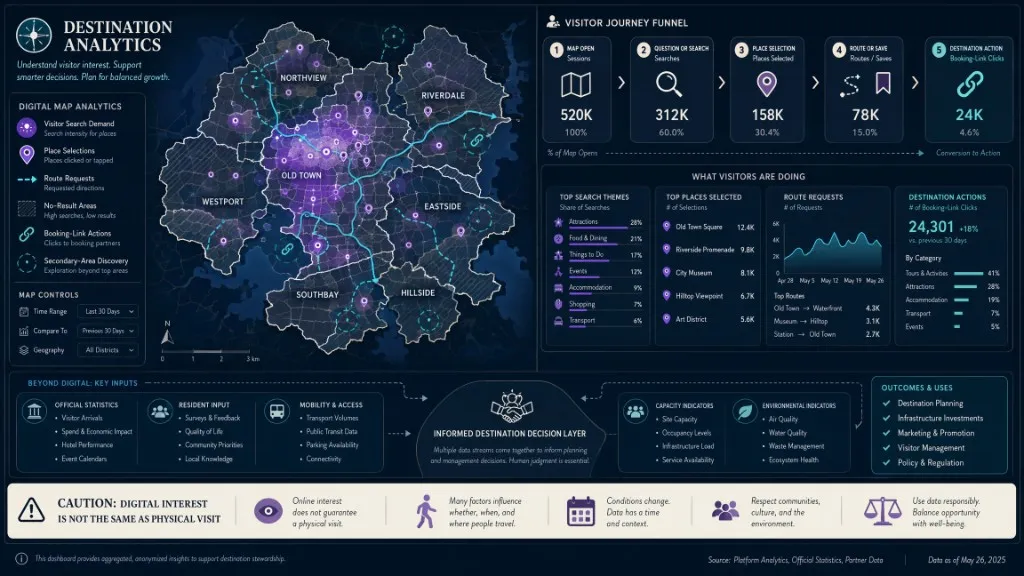Select the Place Selections pin legend icon
Viewport: 1024px width, 576px height.
coord(27,155)
